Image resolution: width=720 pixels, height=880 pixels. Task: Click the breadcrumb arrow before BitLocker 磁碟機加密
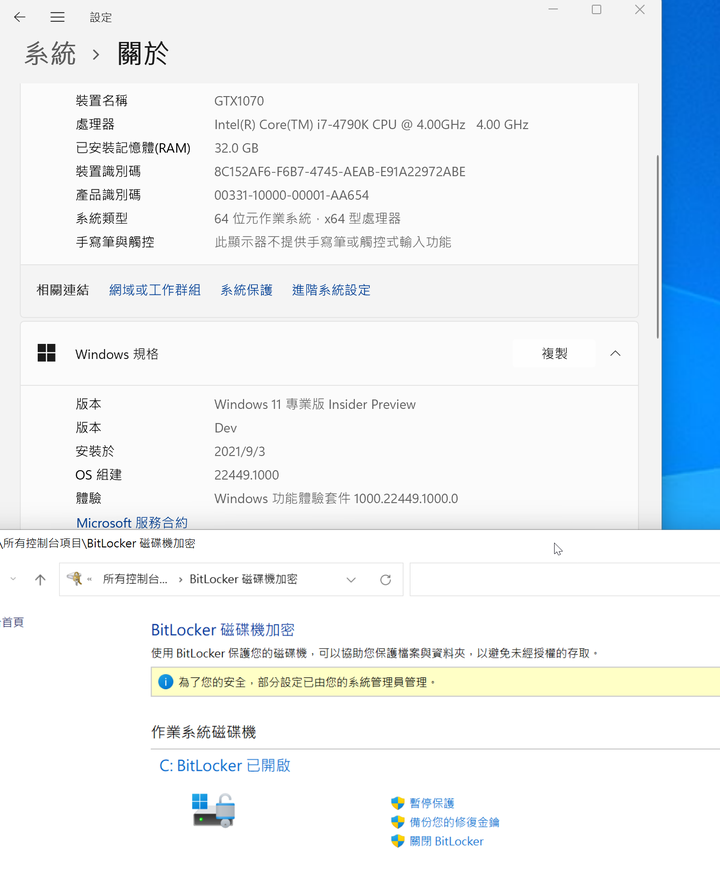click(180, 580)
